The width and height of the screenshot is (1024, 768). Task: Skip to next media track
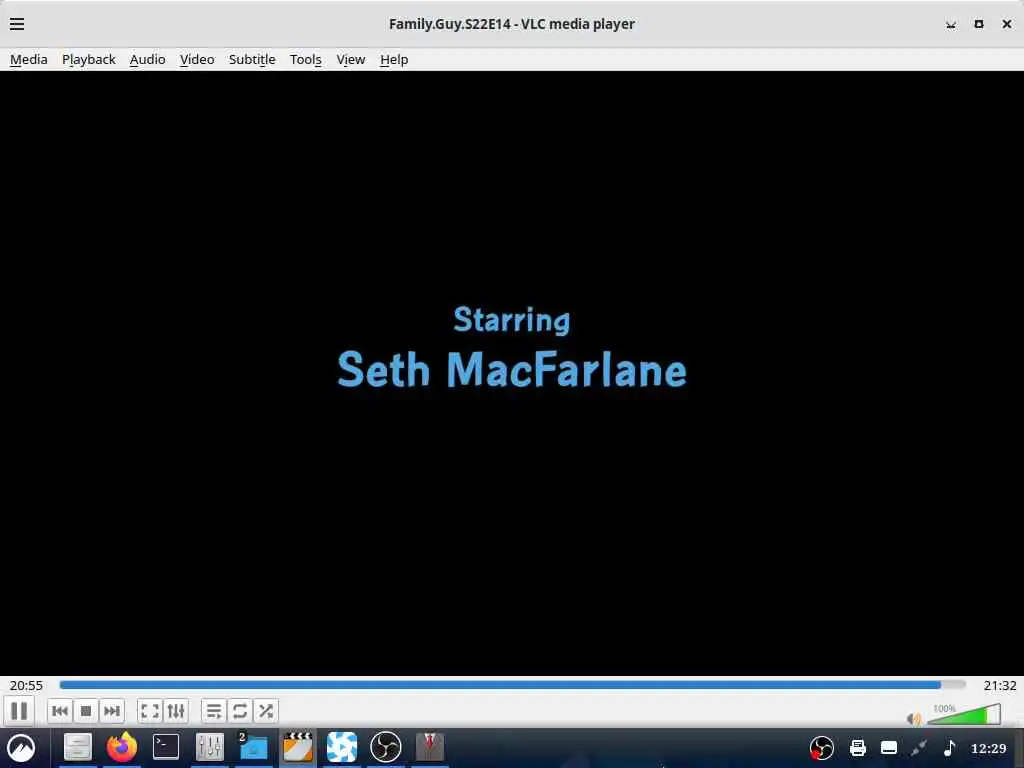[x=112, y=711]
